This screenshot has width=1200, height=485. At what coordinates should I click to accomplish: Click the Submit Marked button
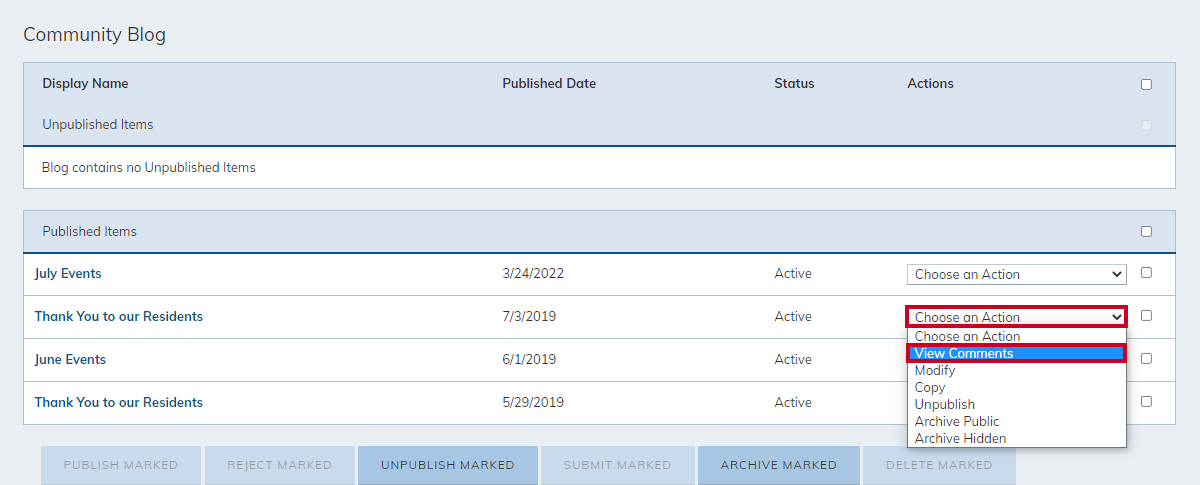(x=618, y=465)
